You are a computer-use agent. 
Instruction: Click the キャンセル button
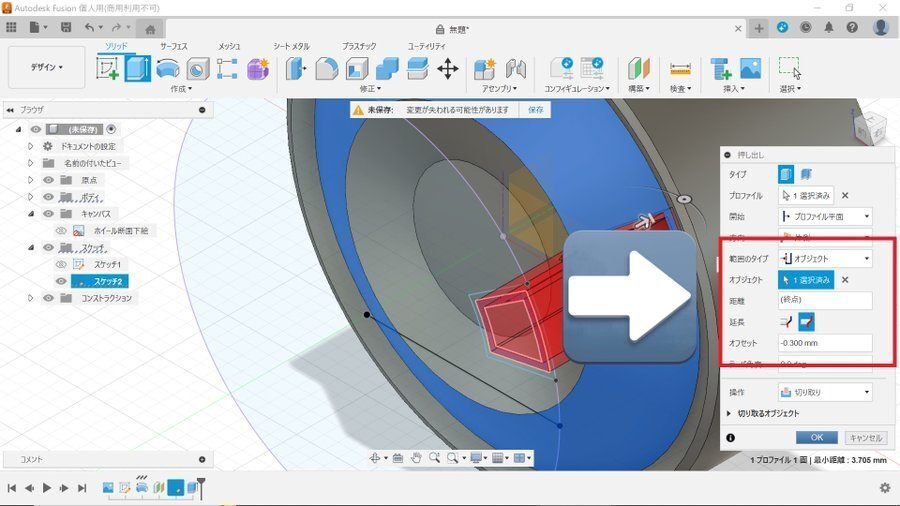pyautogui.click(x=866, y=438)
